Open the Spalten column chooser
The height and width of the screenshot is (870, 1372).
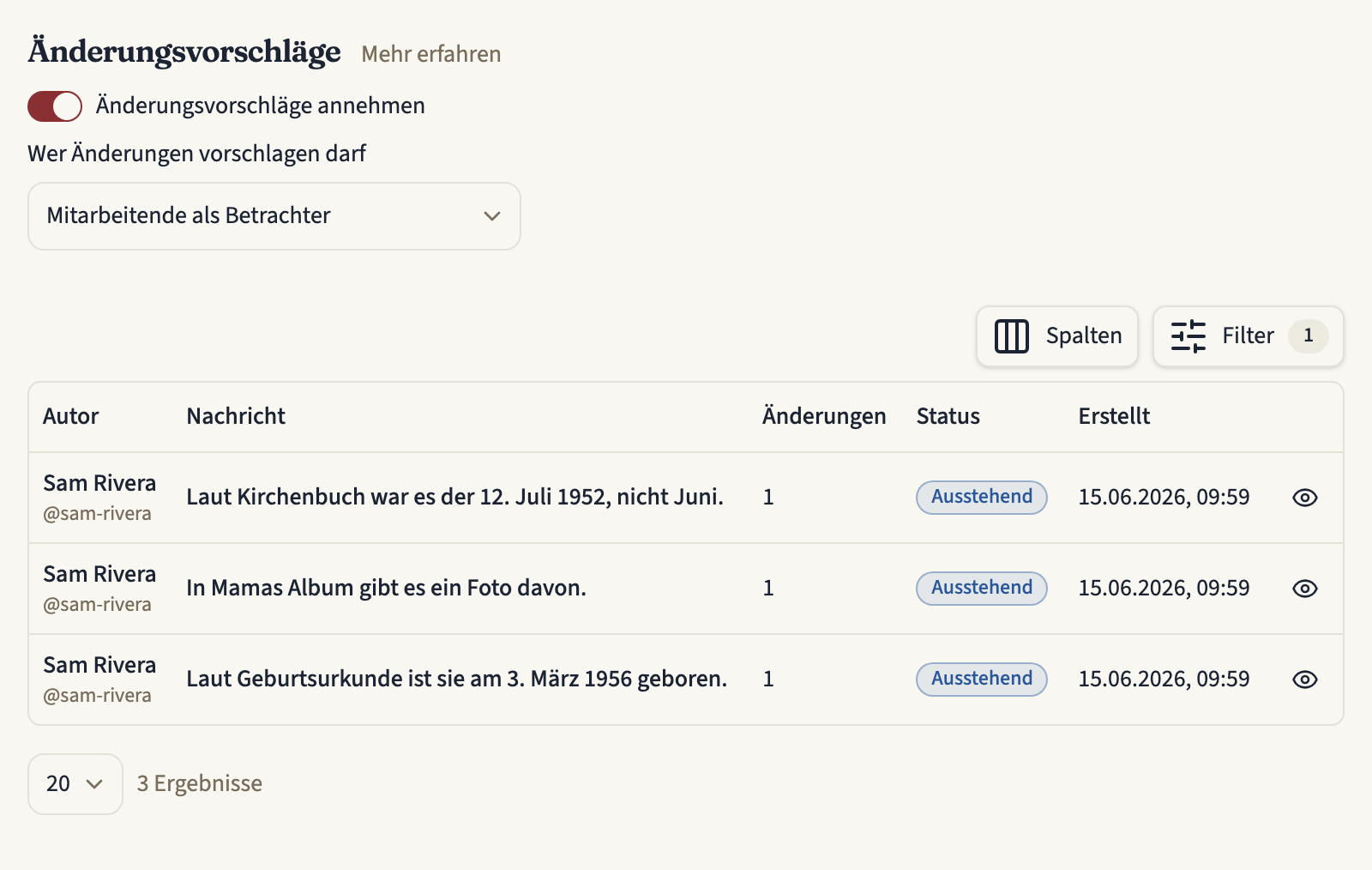(x=1057, y=336)
